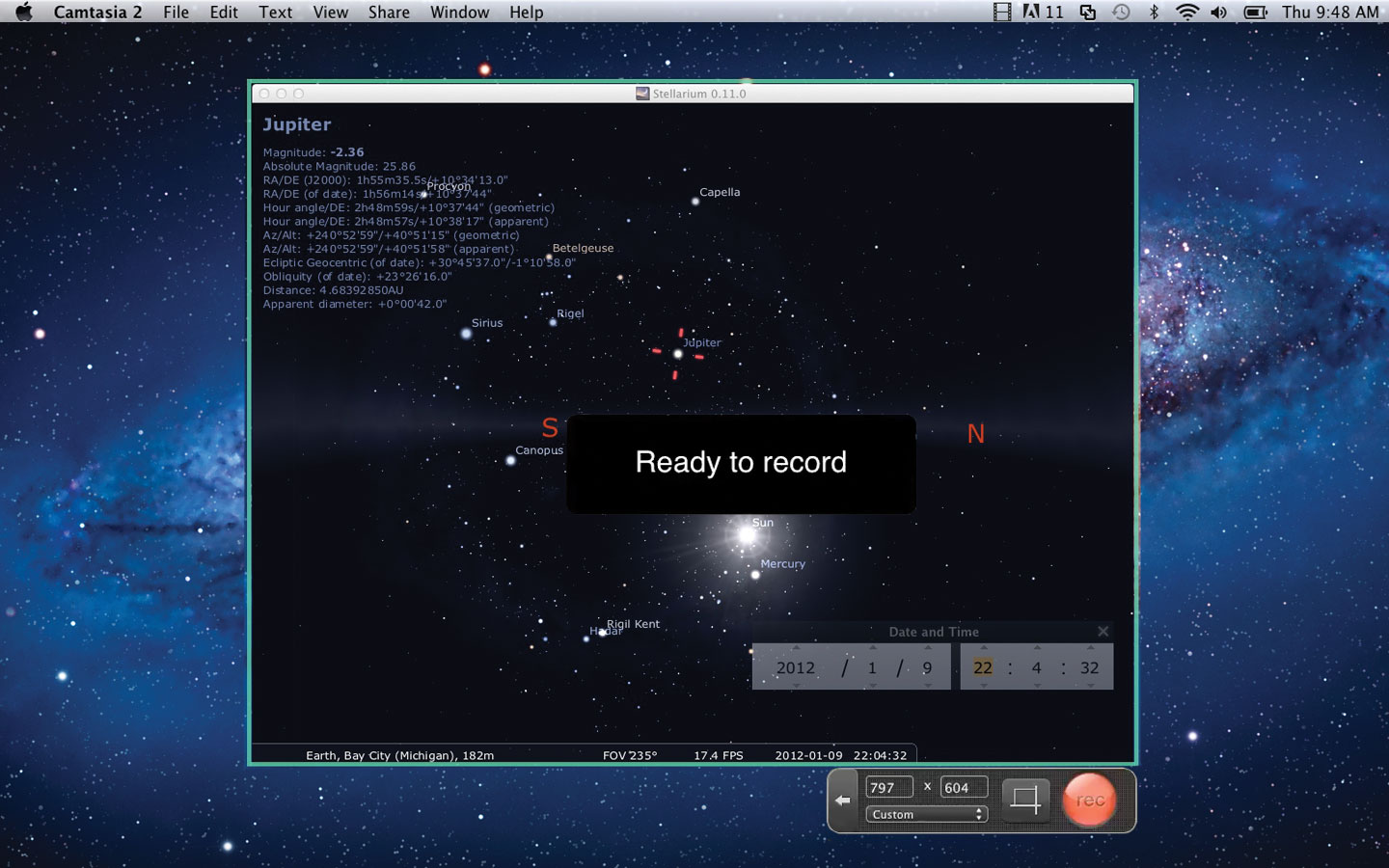The image size is (1389, 868).
Task: Open the Custom size preset dropdown
Action: click(x=926, y=815)
